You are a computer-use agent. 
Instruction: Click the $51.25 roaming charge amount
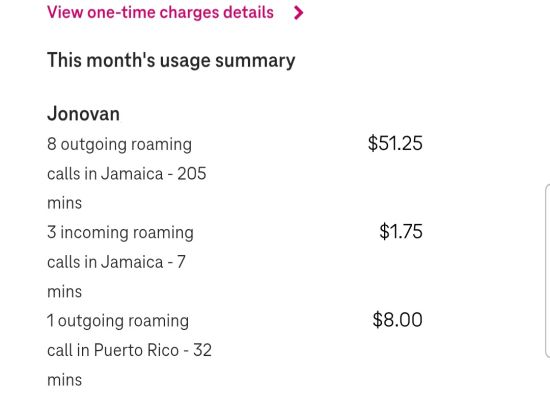coord(395,143)
